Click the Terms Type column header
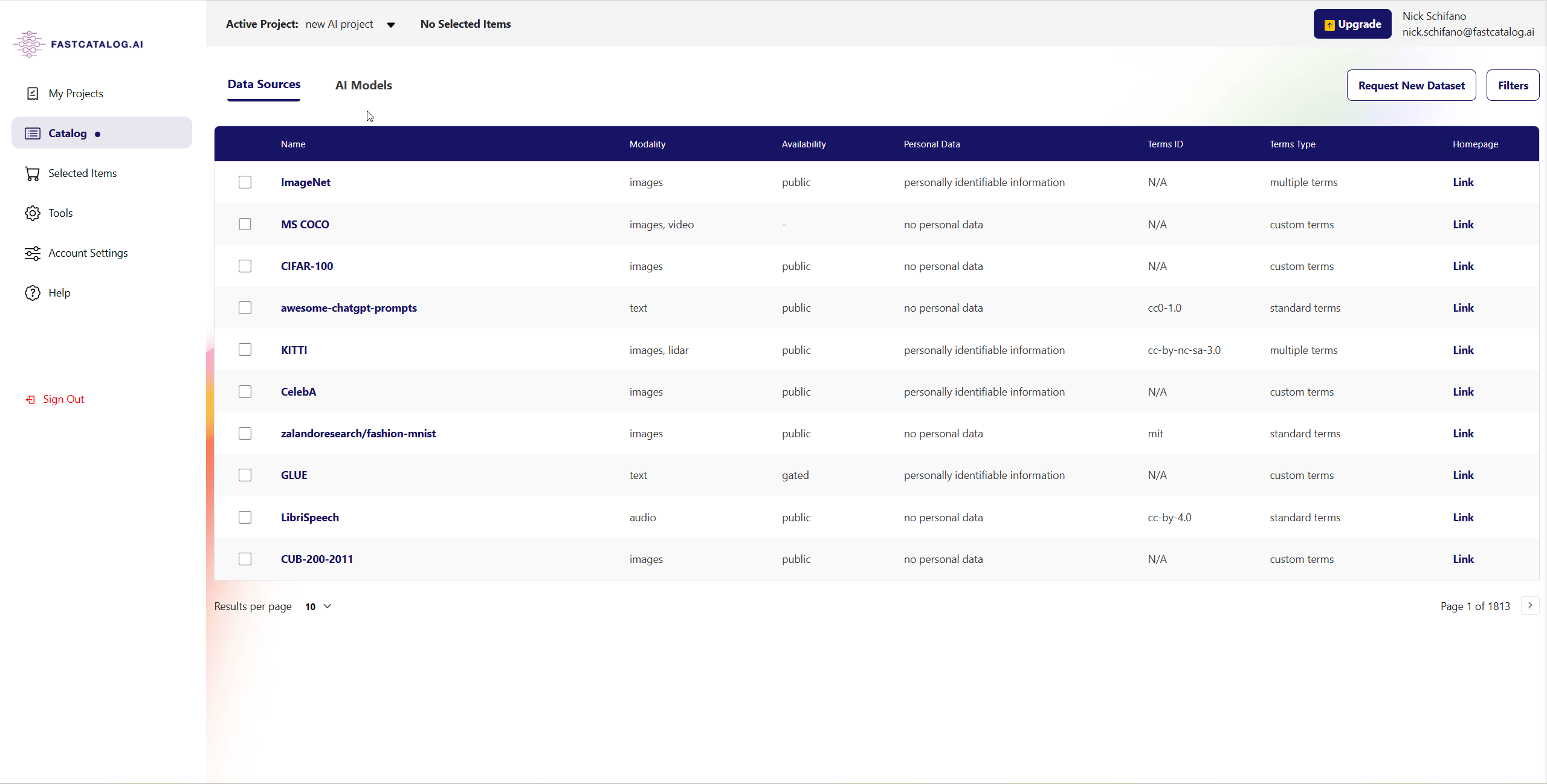 click(1293, 144)
